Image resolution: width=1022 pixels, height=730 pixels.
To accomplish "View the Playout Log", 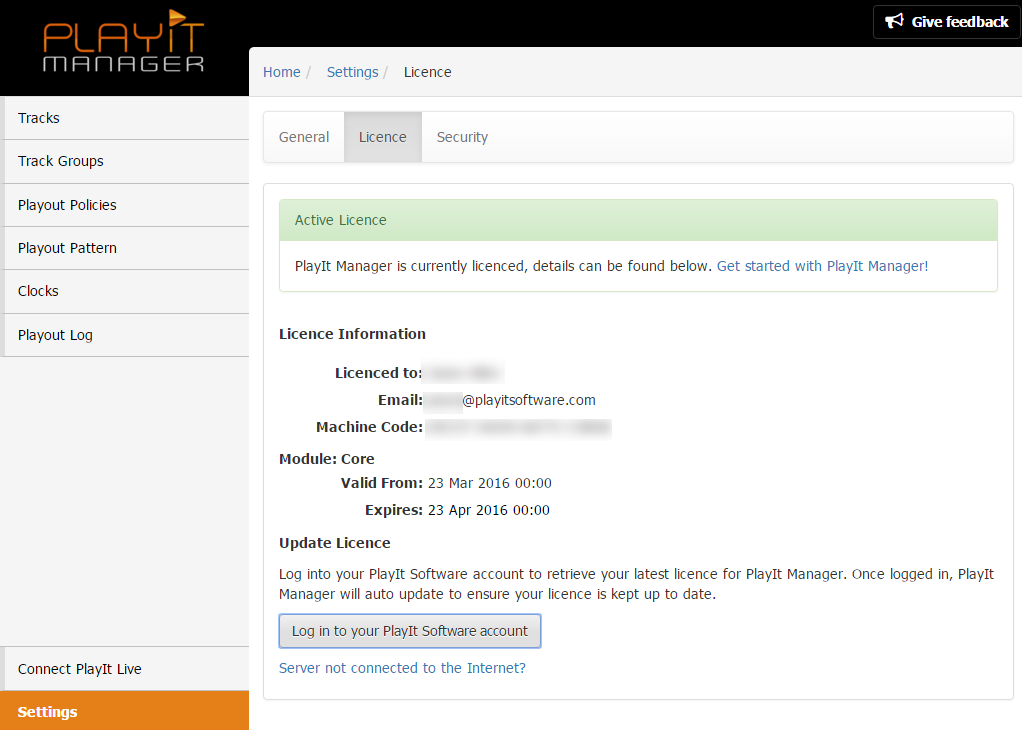I will coord(55,335).
